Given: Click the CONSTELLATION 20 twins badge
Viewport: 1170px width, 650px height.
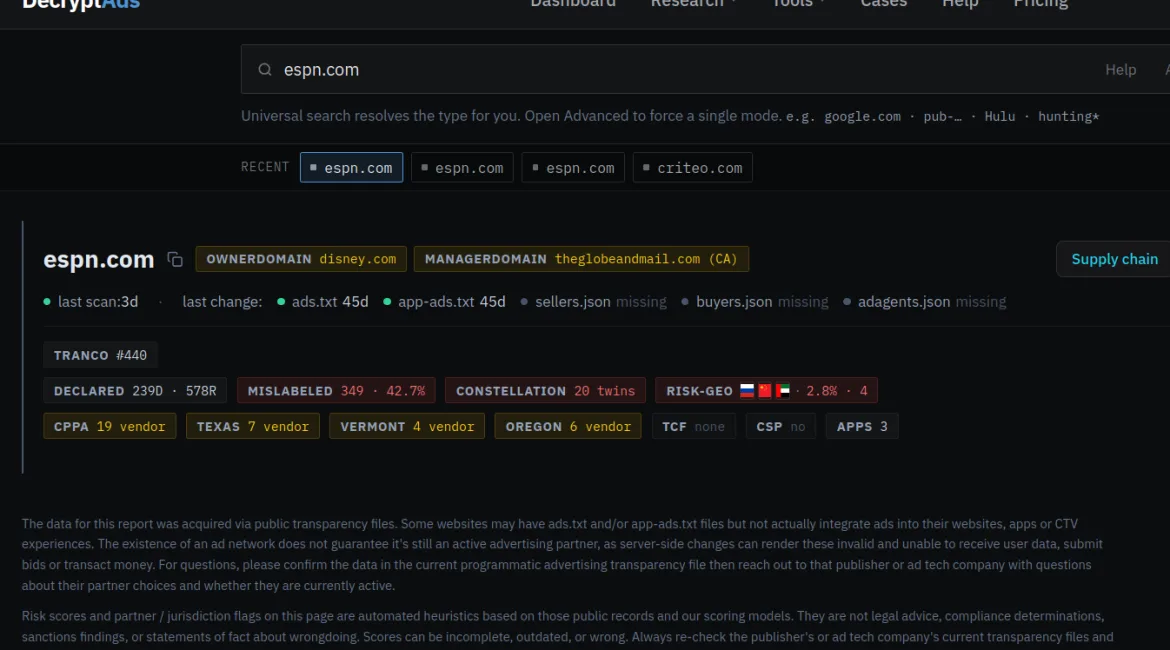Looking at the screenshot, I should pos(545,390).
